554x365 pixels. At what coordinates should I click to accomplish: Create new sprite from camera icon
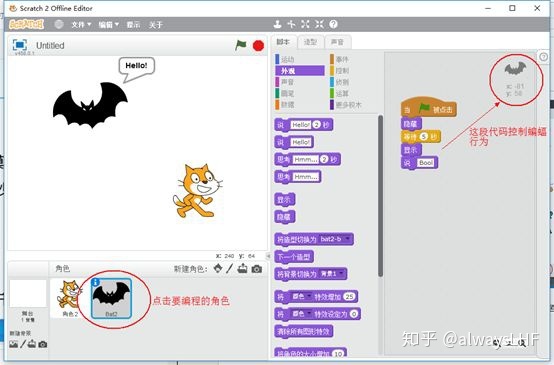click(x=257, y=269)
